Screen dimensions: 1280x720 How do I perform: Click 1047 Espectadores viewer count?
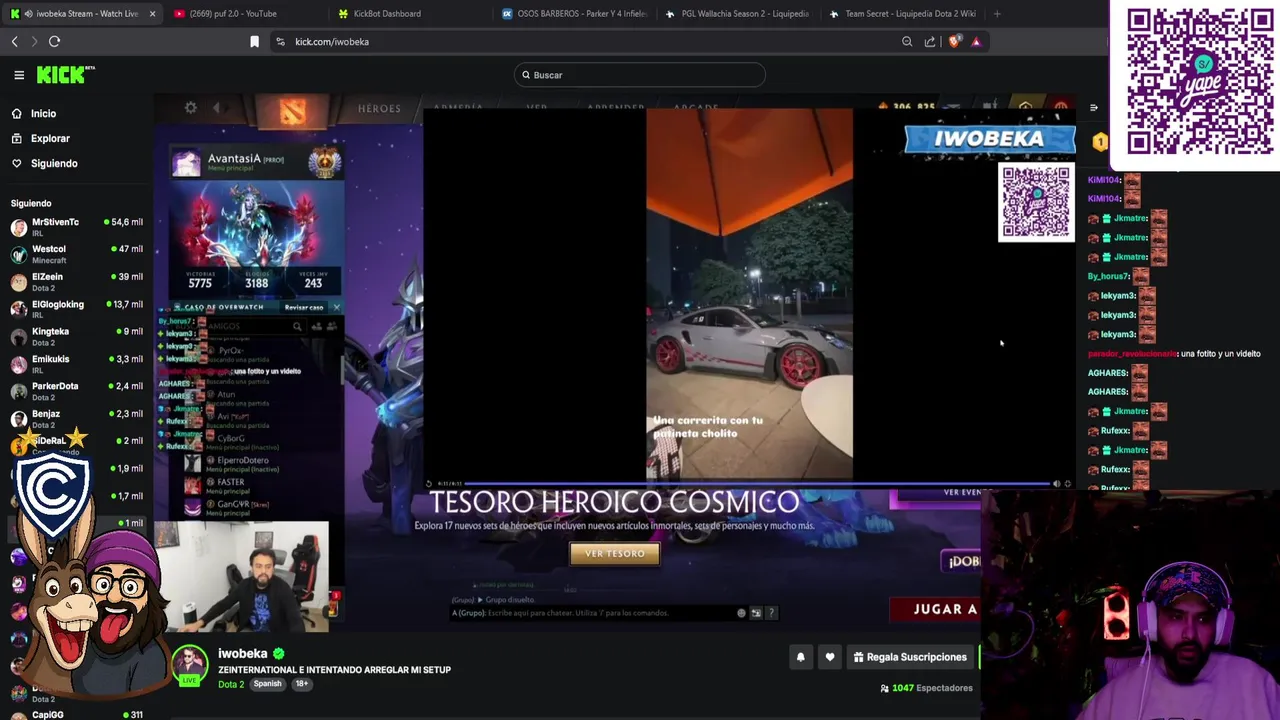point(926,688)
